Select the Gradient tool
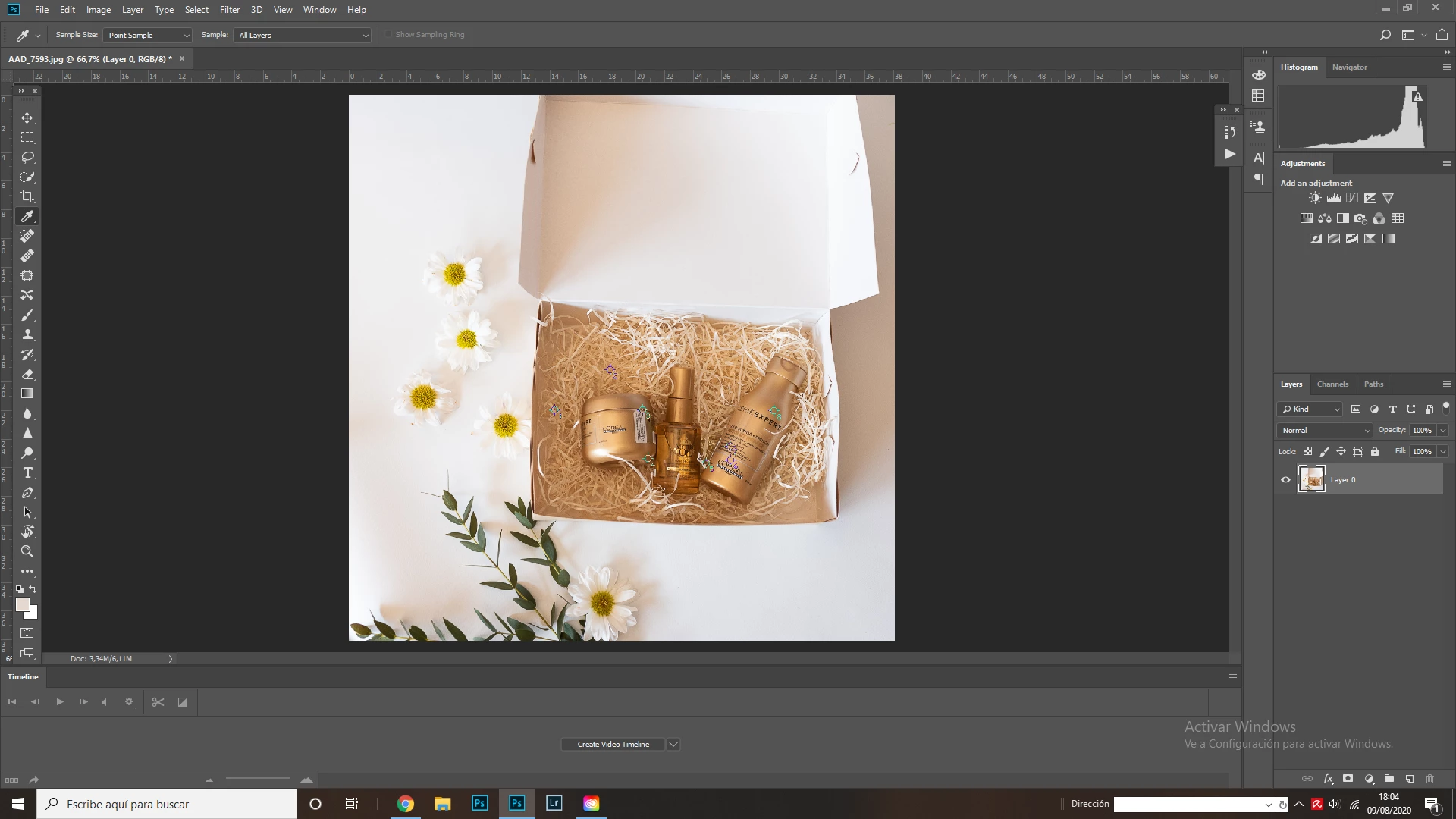The width and height of the screenshot is (1456, 819). (x=27, y=394)
